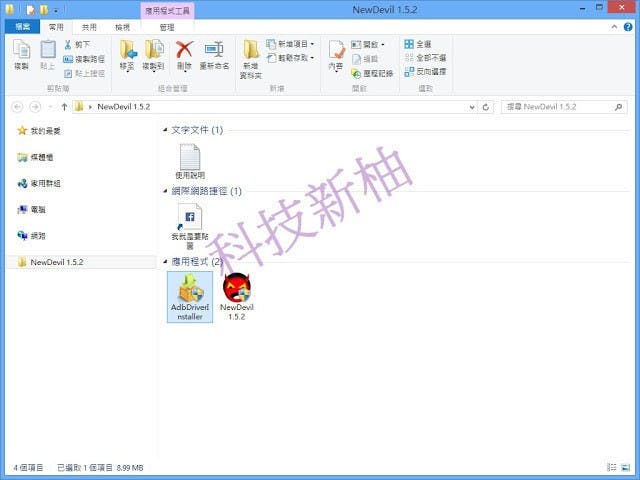The height and width of the screenshot is (480, 640).
Task: Open the File tab
Action: coord(22,27)
